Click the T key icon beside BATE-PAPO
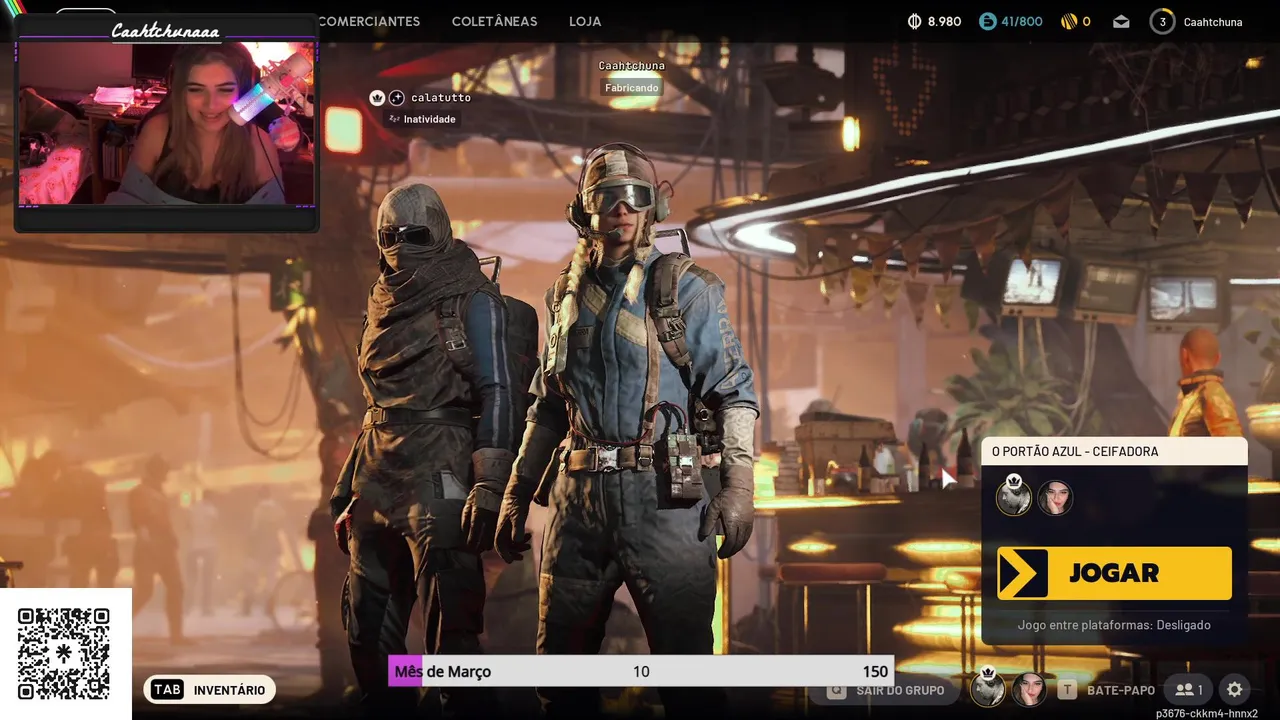 coord(1068,690)
